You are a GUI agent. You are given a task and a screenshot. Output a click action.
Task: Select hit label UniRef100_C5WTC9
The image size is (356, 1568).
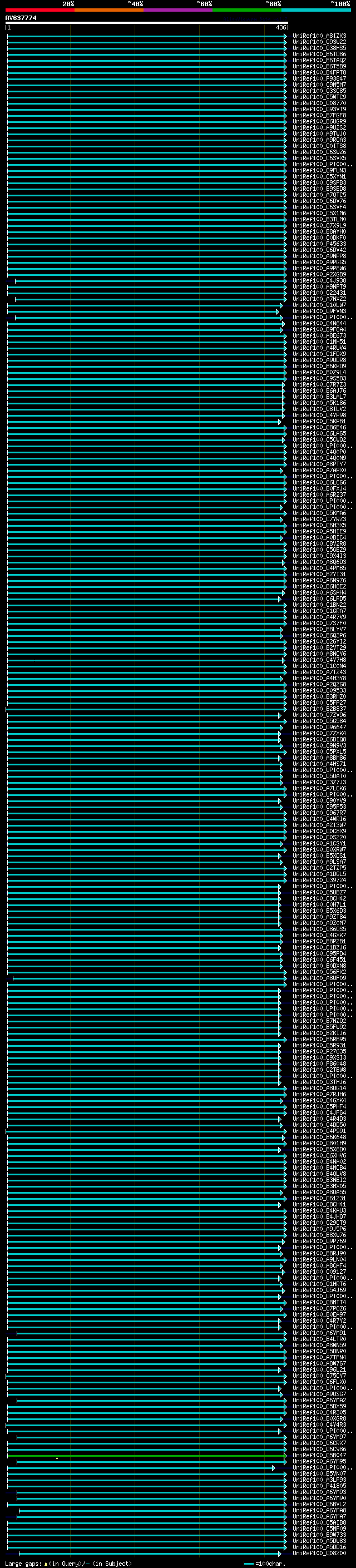pos(319,97)
